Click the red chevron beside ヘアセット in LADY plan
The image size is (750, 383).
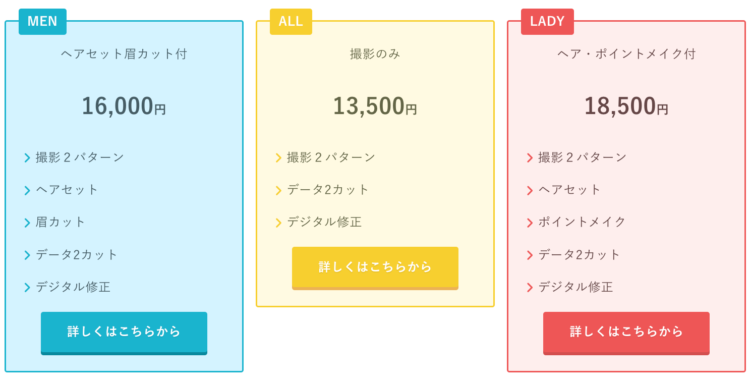pos(529,190)
